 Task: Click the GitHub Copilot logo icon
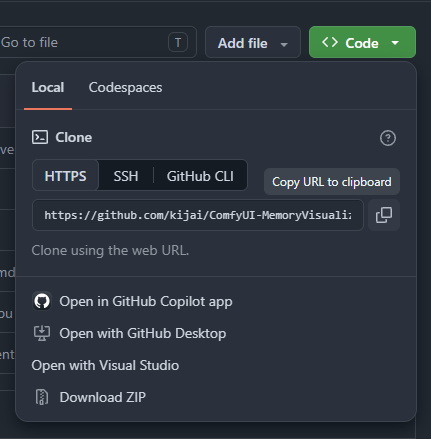pos(42,301)
